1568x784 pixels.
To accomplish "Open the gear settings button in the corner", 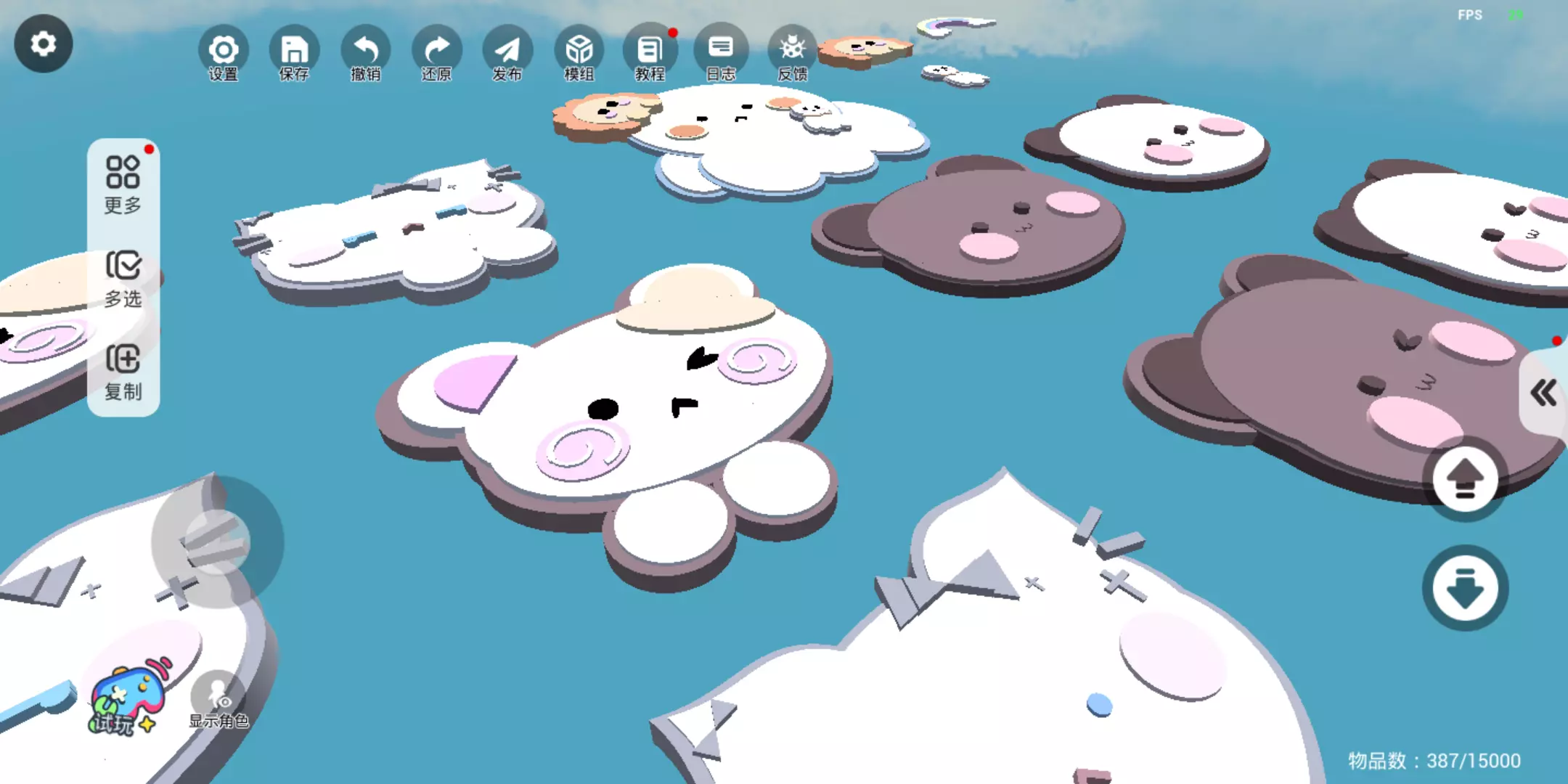I will 43,44.
